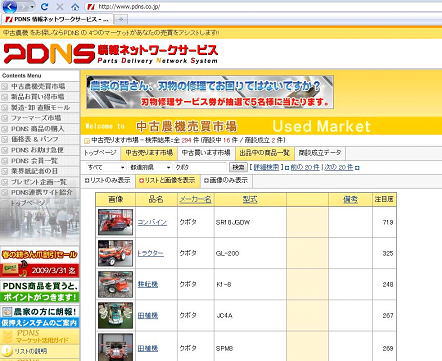Go to 次の20件 next results link
Screen dimensions: 442x361
(339, 167)
